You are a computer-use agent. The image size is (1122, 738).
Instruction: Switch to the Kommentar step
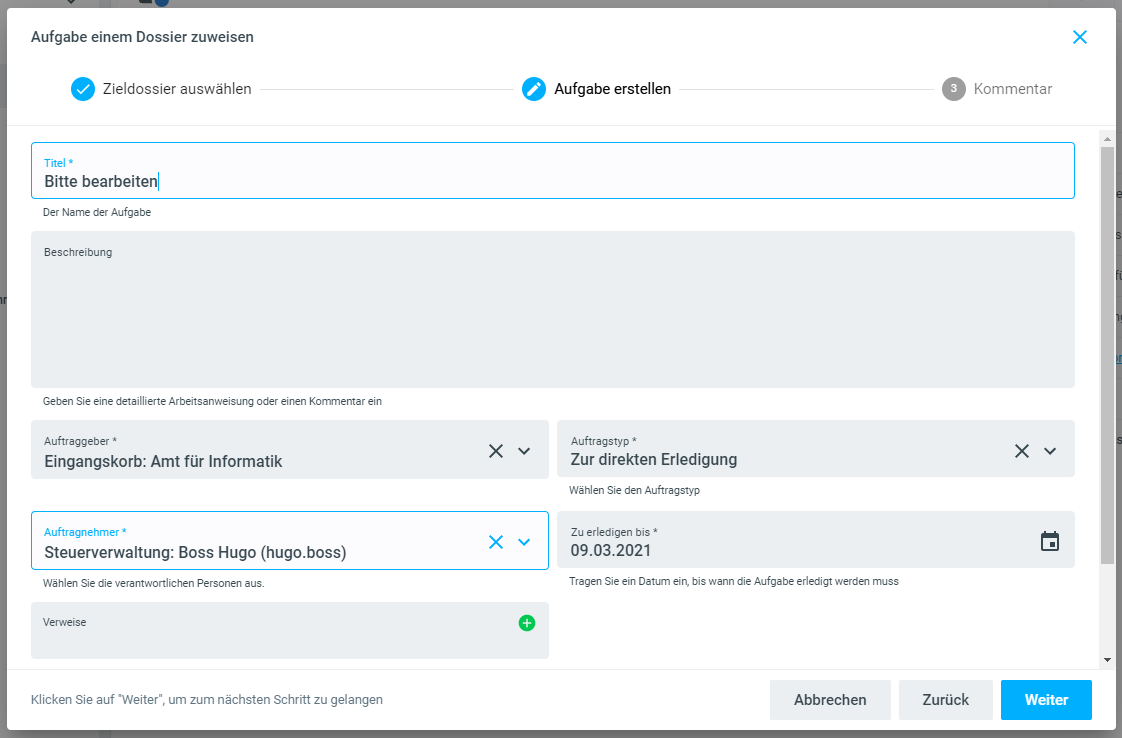coord(1012,89)
